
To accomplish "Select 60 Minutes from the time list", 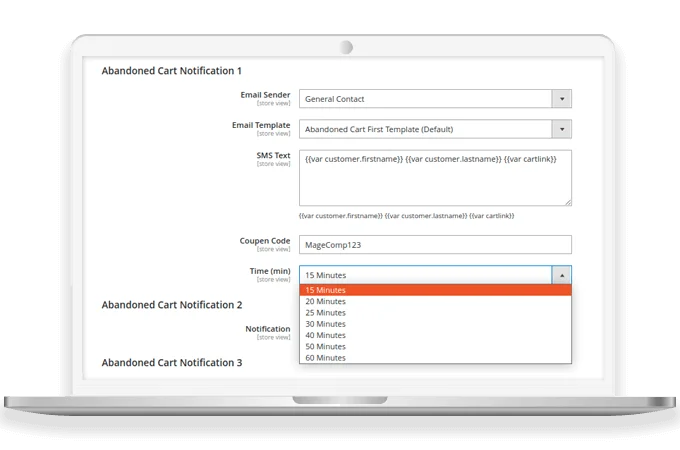I will point(435,357).
